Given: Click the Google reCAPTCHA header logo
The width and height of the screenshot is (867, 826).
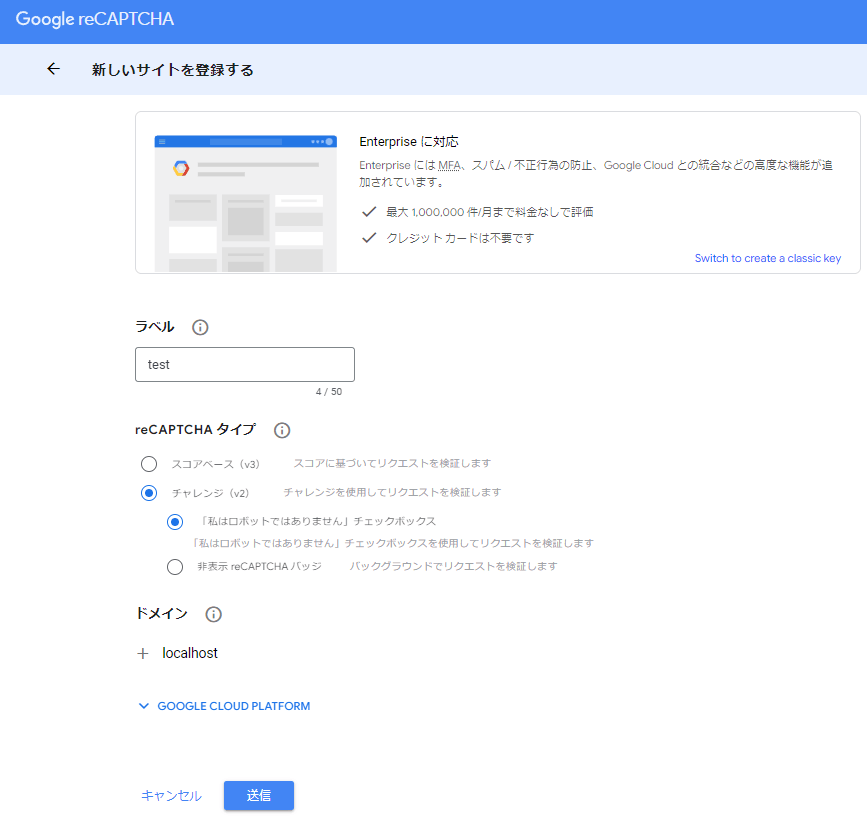Looking at the screenshot, I should [95, 19].
